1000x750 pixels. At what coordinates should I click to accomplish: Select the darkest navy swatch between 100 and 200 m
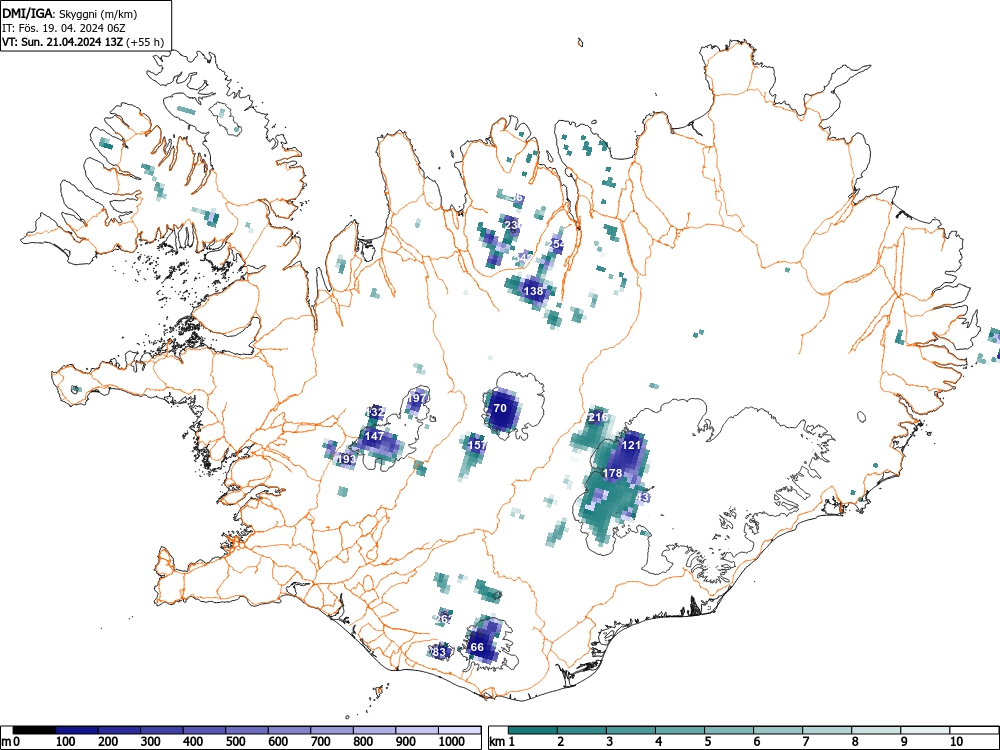77,730
